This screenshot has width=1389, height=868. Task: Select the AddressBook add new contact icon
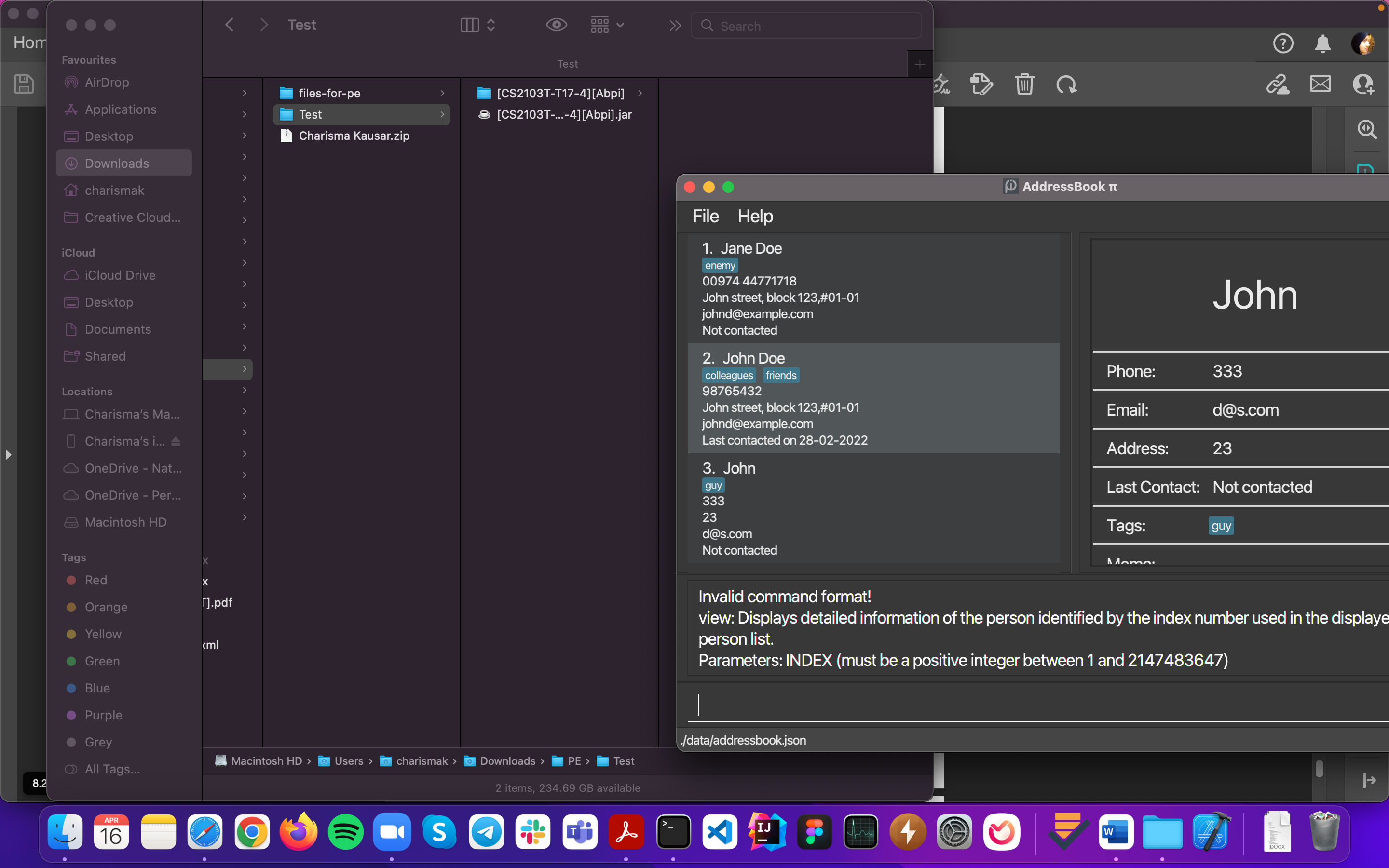(1365, 84)
